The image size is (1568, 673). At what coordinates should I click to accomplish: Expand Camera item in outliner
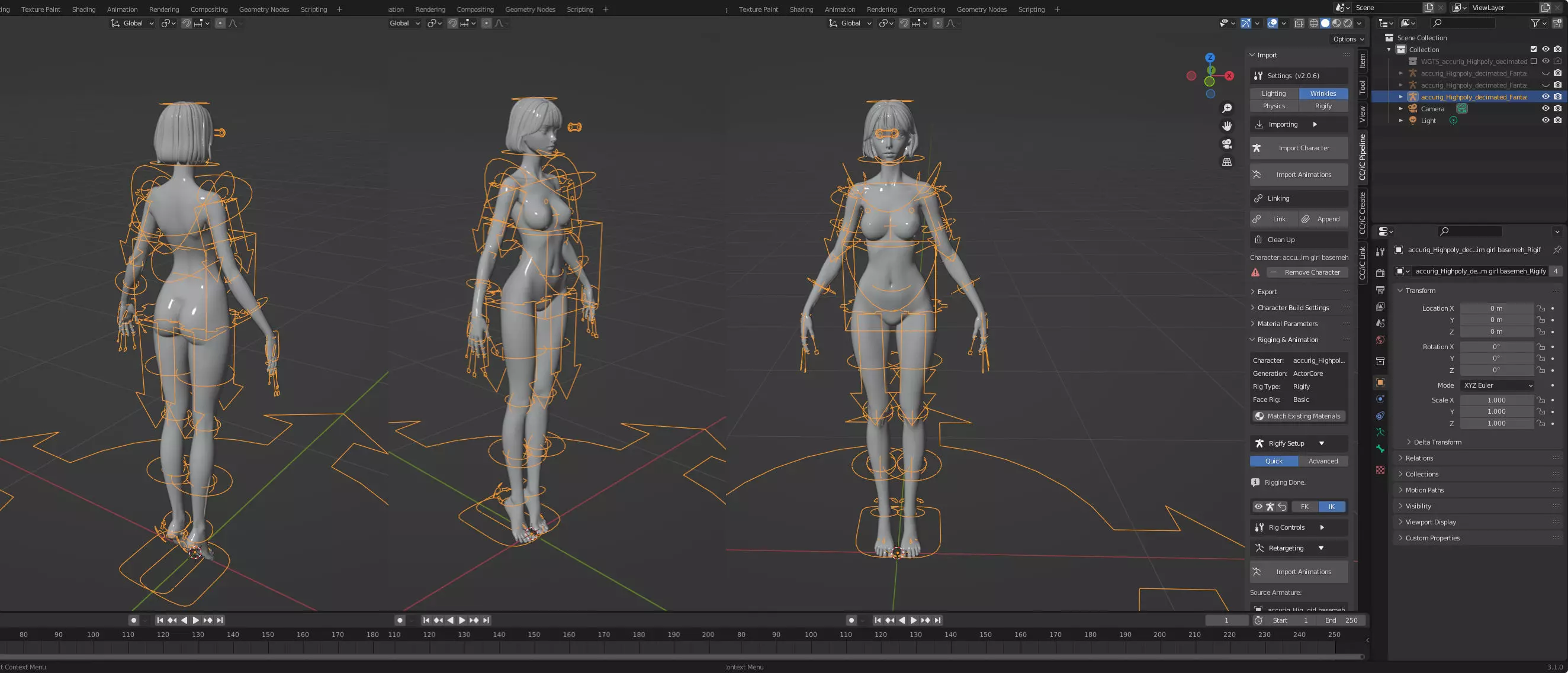pos(1401,109)
